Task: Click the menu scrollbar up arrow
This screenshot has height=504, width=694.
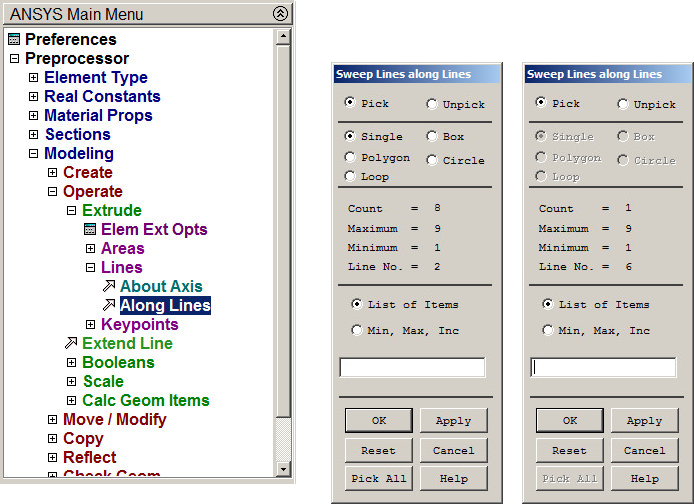Action: point(284,37)
